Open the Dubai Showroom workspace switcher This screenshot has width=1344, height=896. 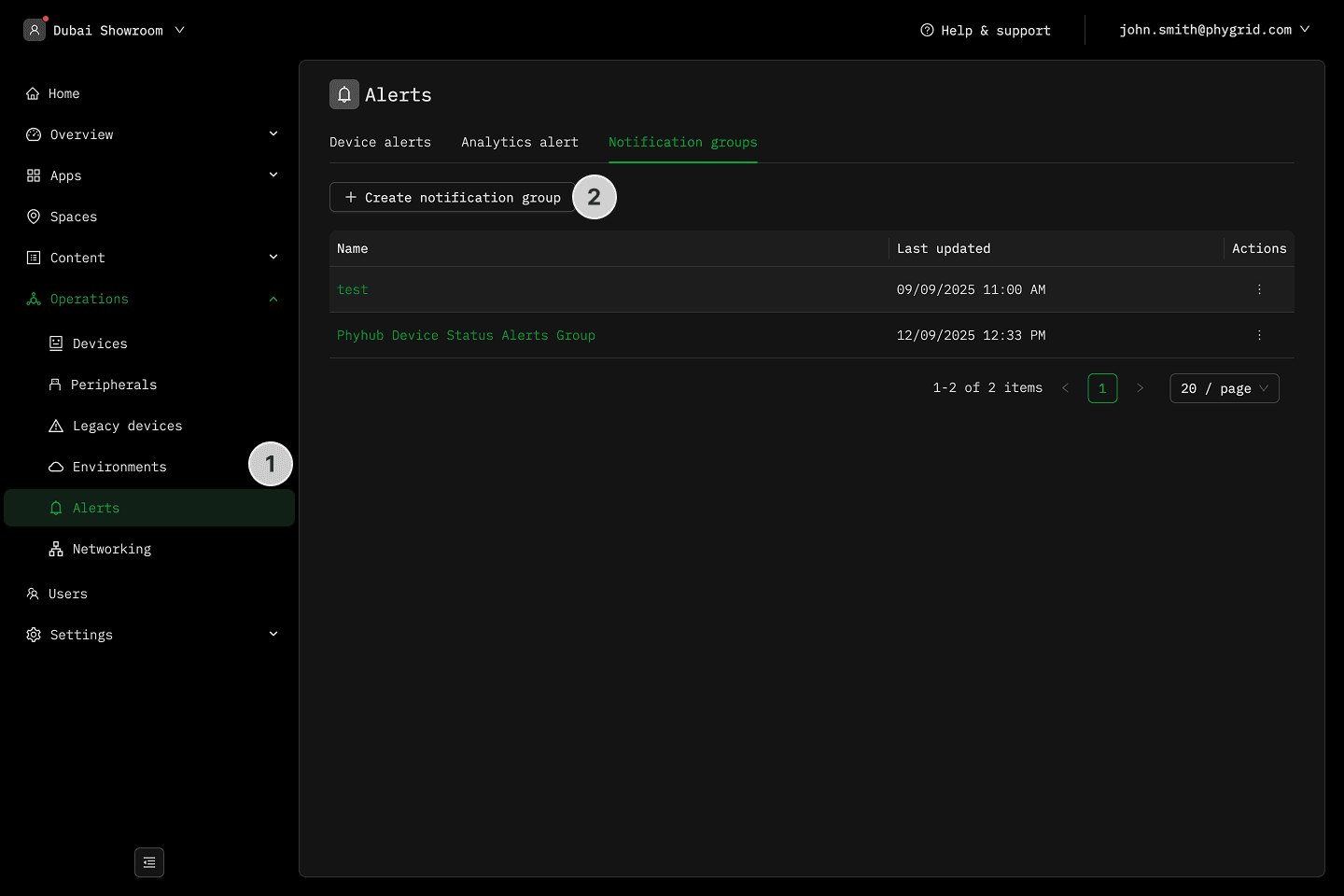(x=105, y=30)
